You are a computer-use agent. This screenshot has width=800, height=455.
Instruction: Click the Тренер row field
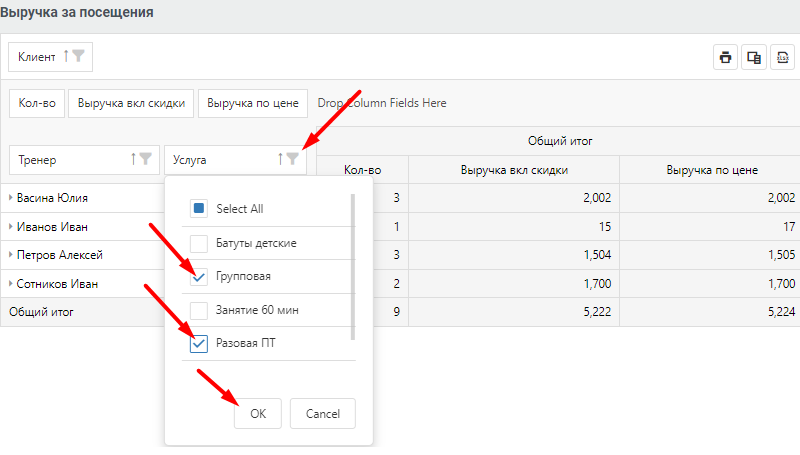click(x=84, y=160)
